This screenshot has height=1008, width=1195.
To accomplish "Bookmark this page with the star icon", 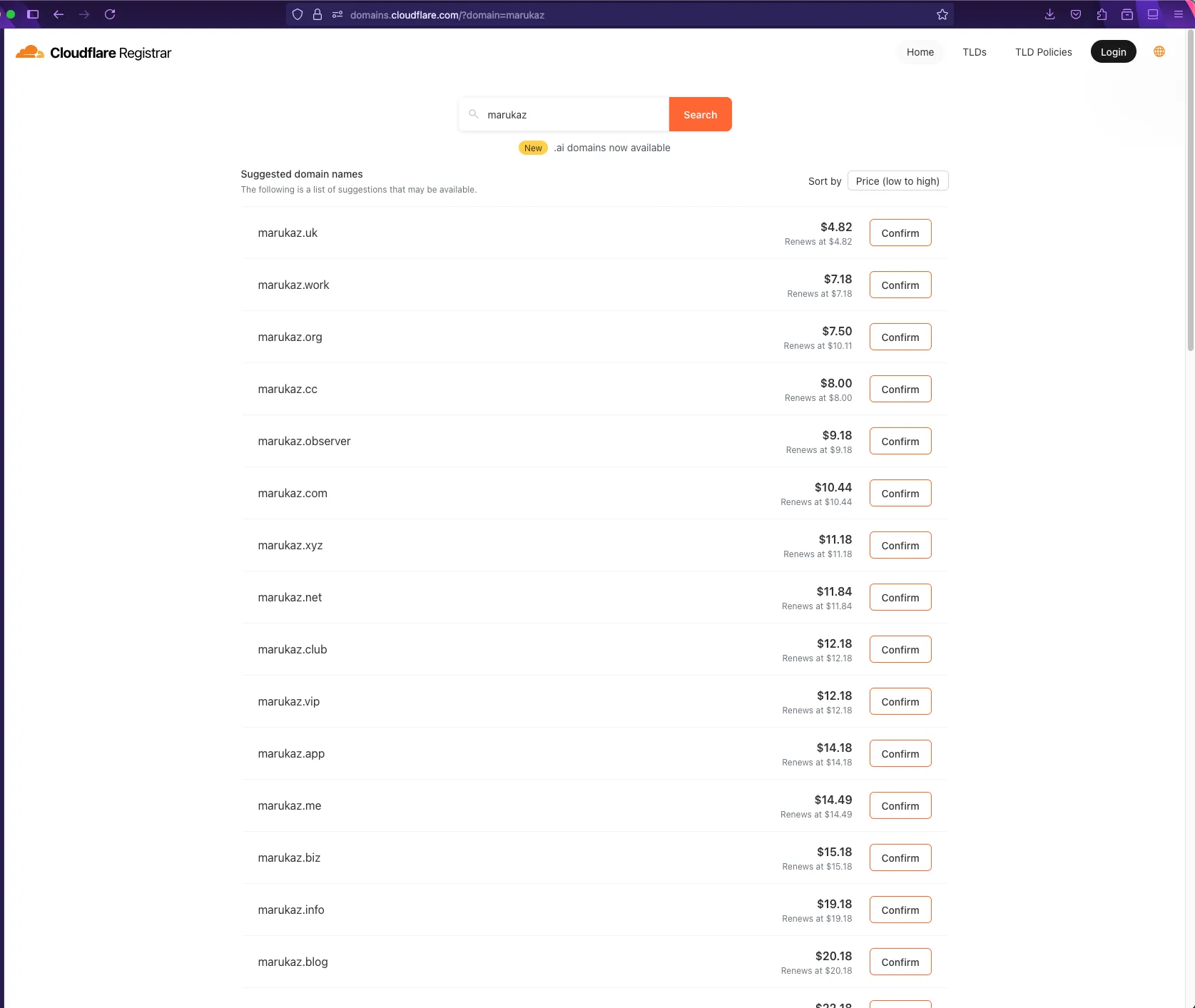I will (x=942, y=14).
